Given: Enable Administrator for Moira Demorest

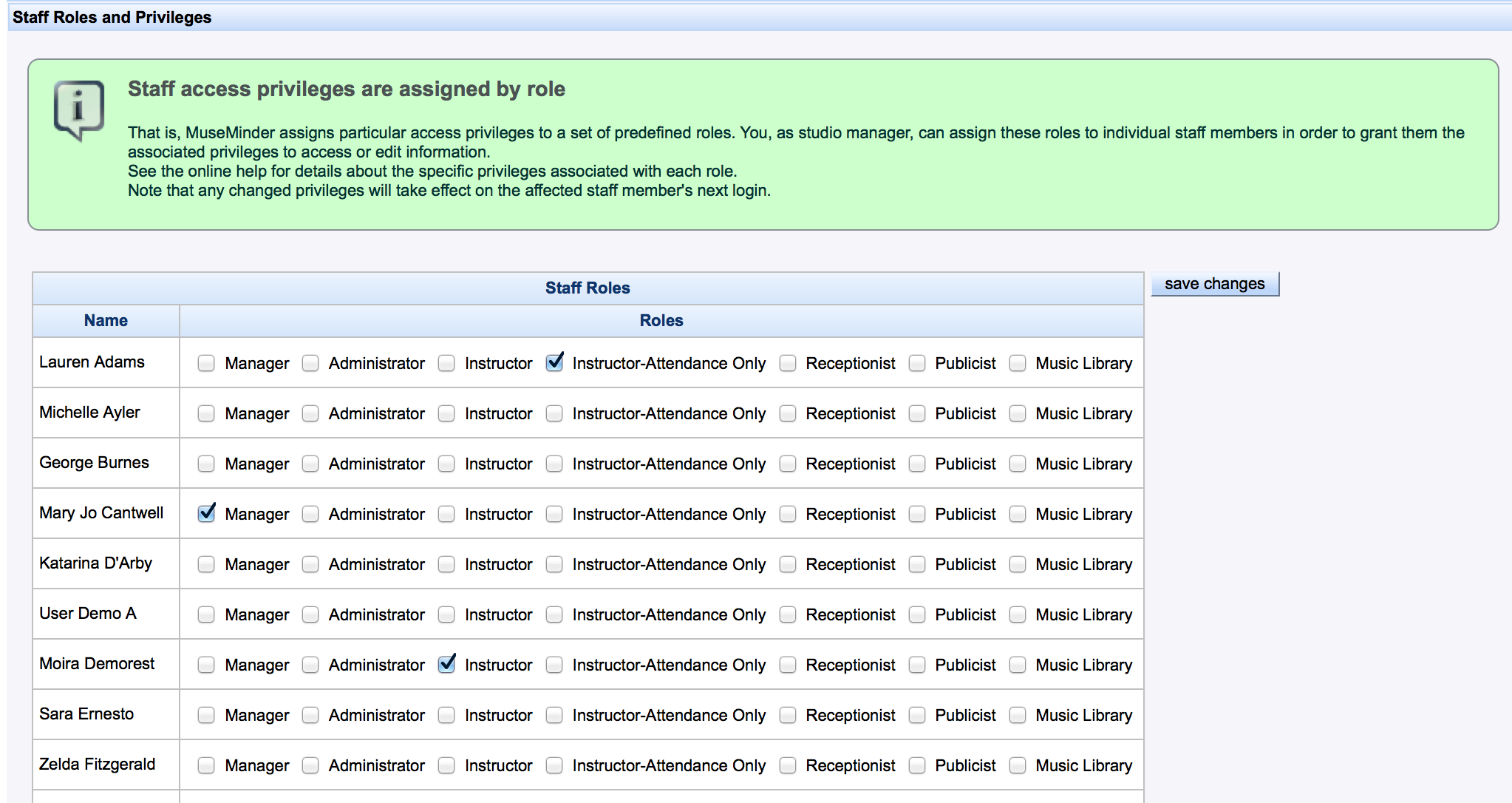Looking at the screenshot, I should coord(310,665).
